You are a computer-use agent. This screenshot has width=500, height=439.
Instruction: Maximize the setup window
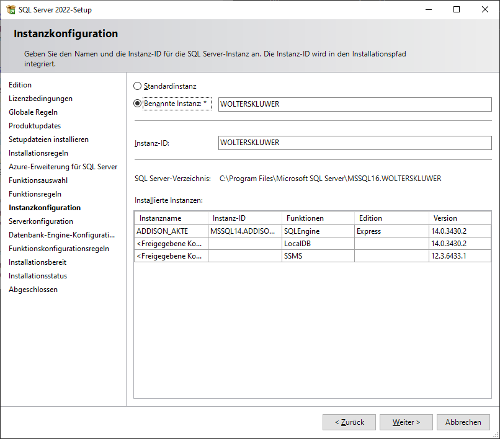pyautogui.click(x=457, y=9)
